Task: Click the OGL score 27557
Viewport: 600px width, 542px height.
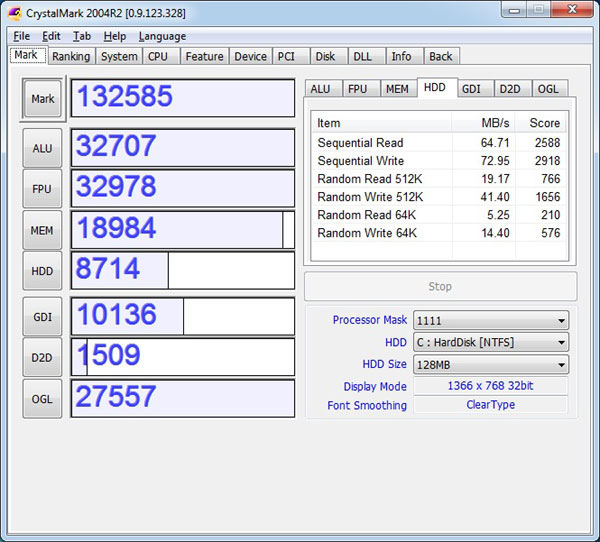Action: tap(183, 398)
